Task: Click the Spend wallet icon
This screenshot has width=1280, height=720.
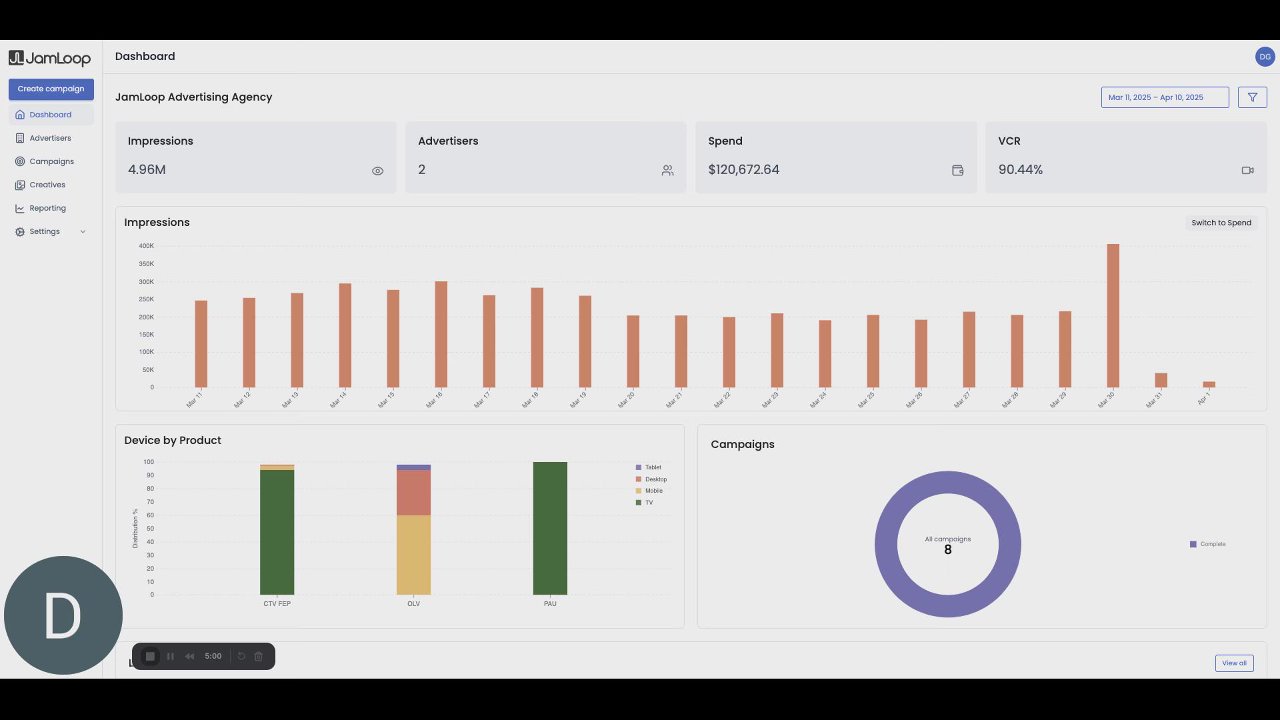Action: (957, 171)
